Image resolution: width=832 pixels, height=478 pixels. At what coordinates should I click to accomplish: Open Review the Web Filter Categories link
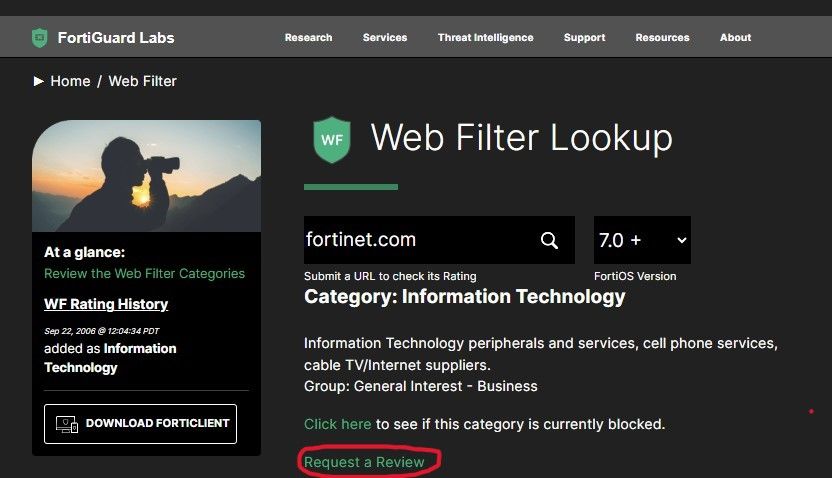coord(144,273)
